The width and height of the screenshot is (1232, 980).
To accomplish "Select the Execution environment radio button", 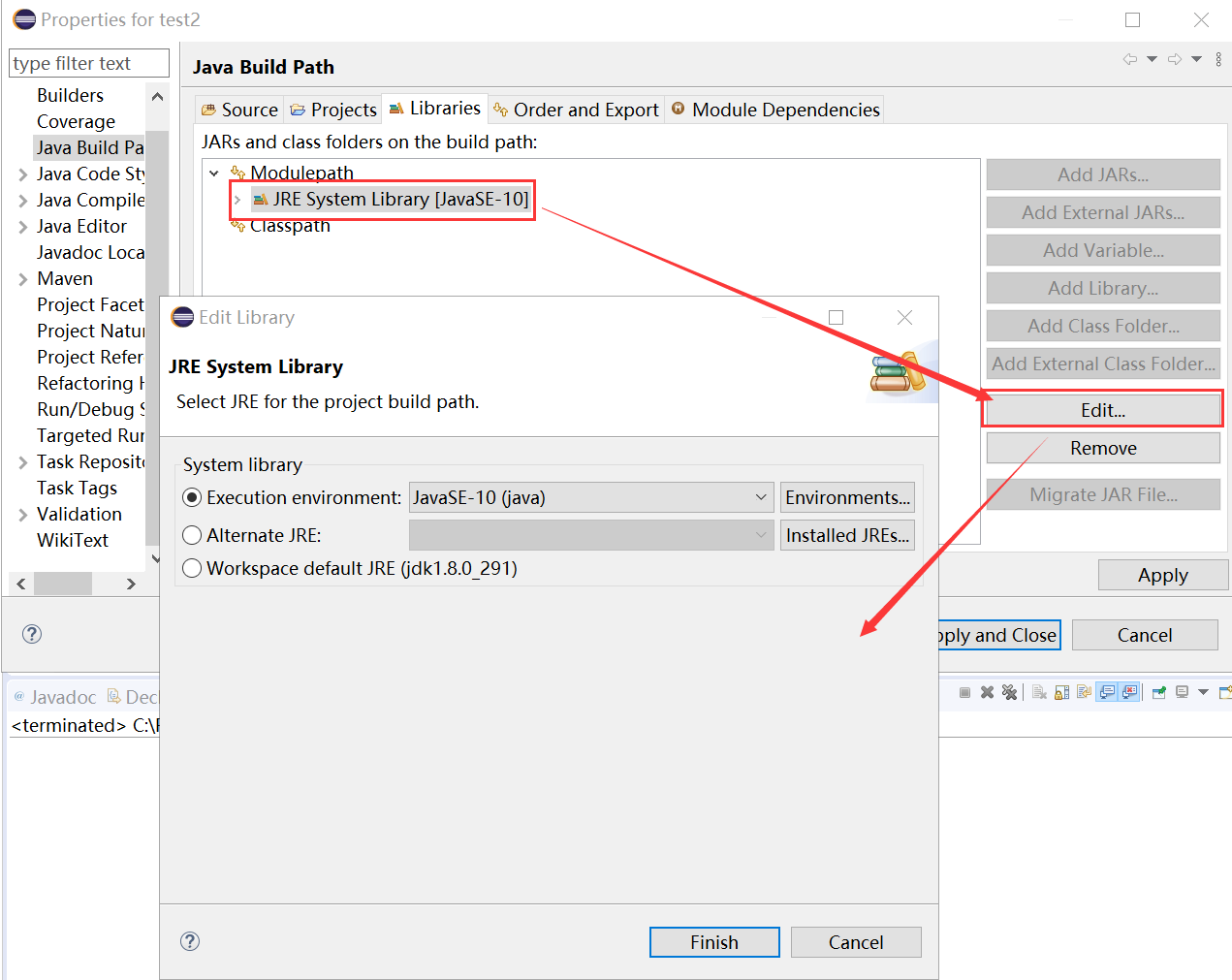I will [x=192, y=497].
